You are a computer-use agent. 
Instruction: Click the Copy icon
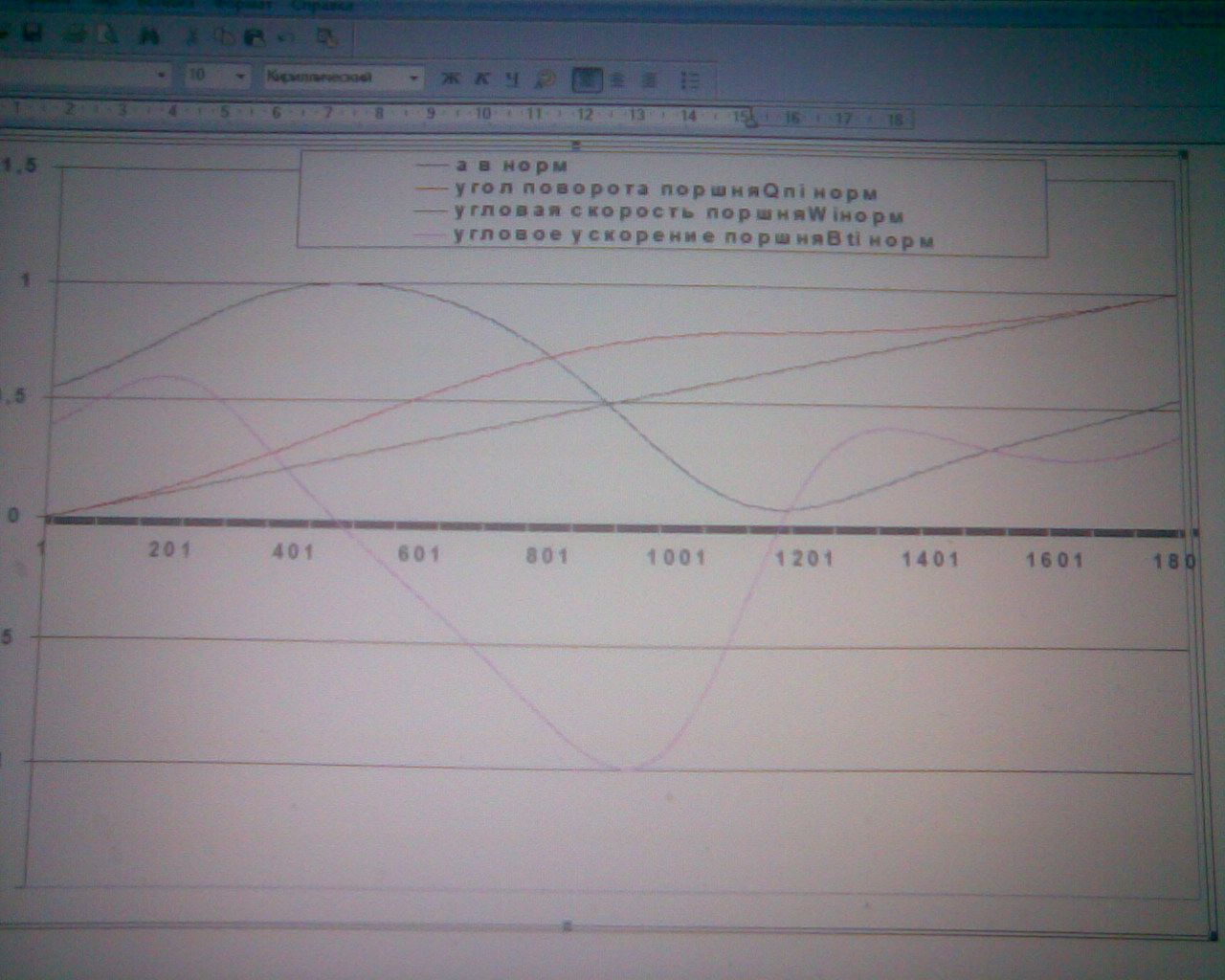point(223,36)
